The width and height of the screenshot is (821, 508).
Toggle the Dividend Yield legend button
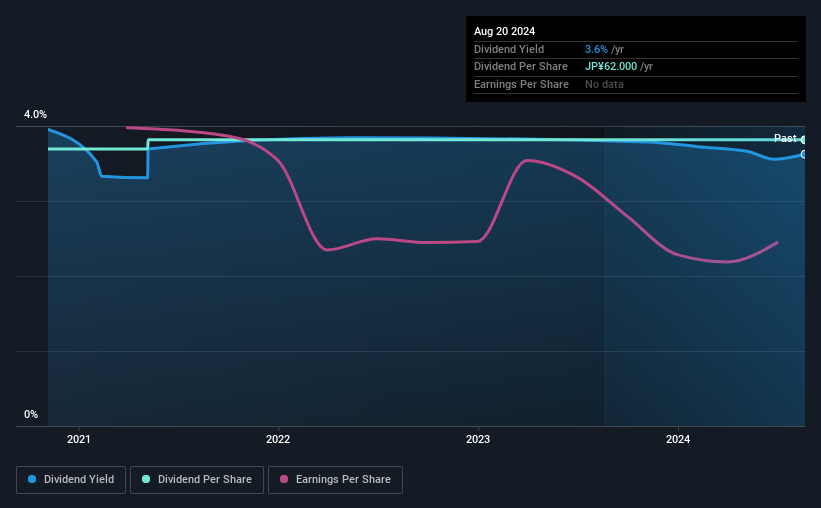[71, 480]
